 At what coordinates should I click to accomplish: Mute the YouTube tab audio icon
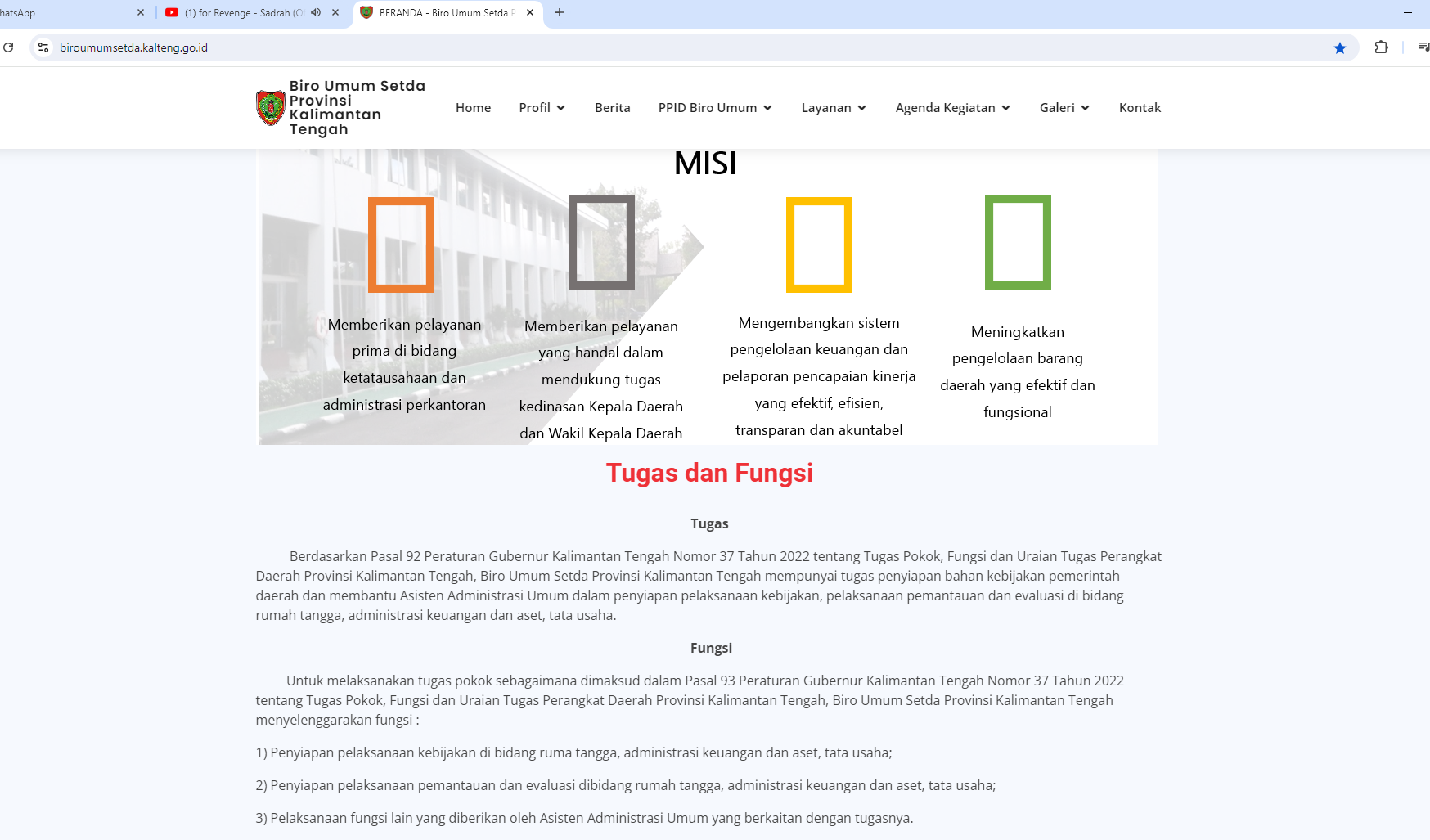click(x=316, y=12)
